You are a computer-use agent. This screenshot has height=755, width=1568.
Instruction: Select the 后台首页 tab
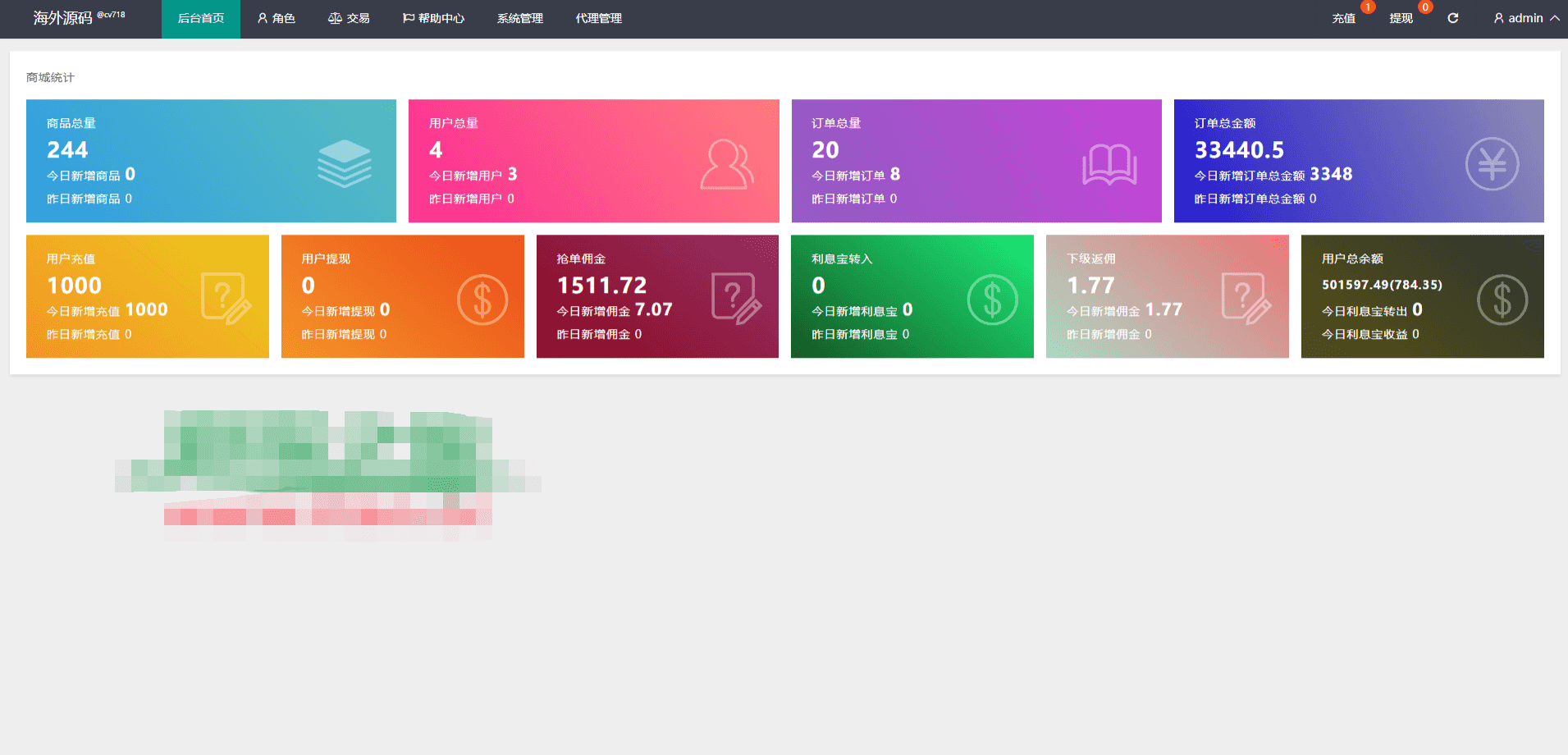201,18
